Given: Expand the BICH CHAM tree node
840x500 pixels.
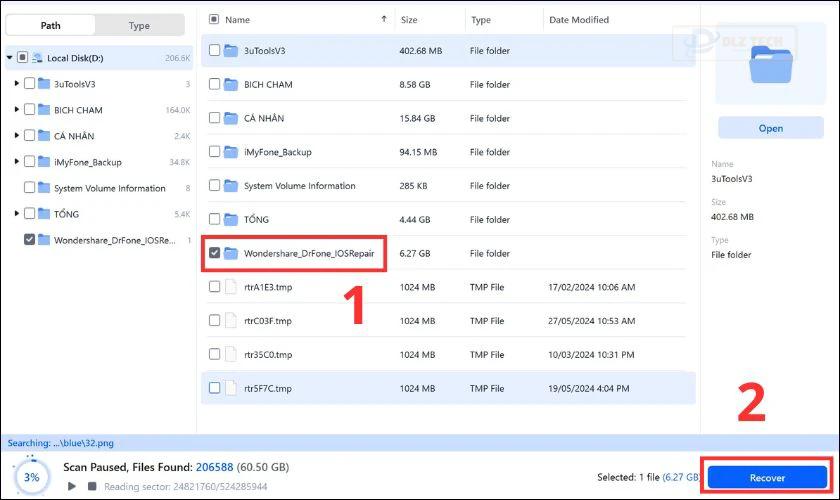Looking at the screenshot, I should [x=17, y=109].
